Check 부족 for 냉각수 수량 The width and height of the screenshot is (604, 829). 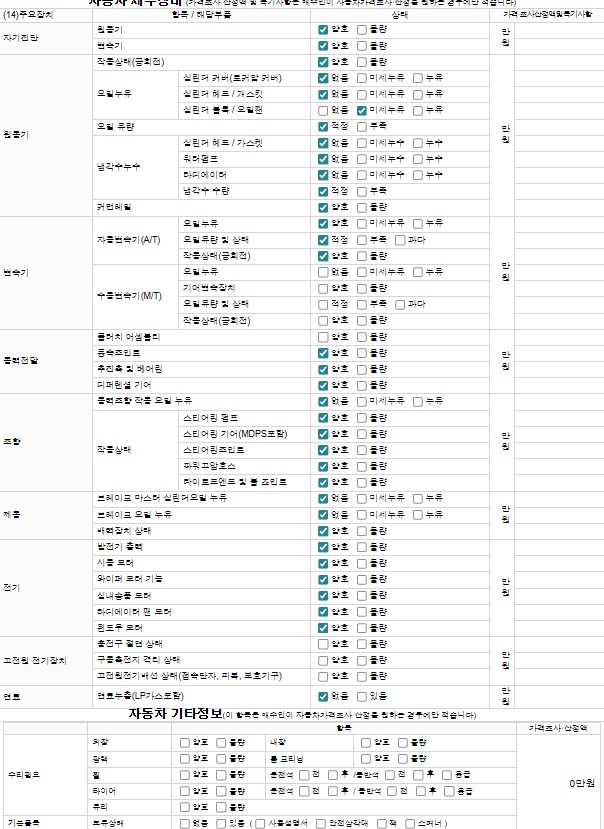[x=362, y=191]
